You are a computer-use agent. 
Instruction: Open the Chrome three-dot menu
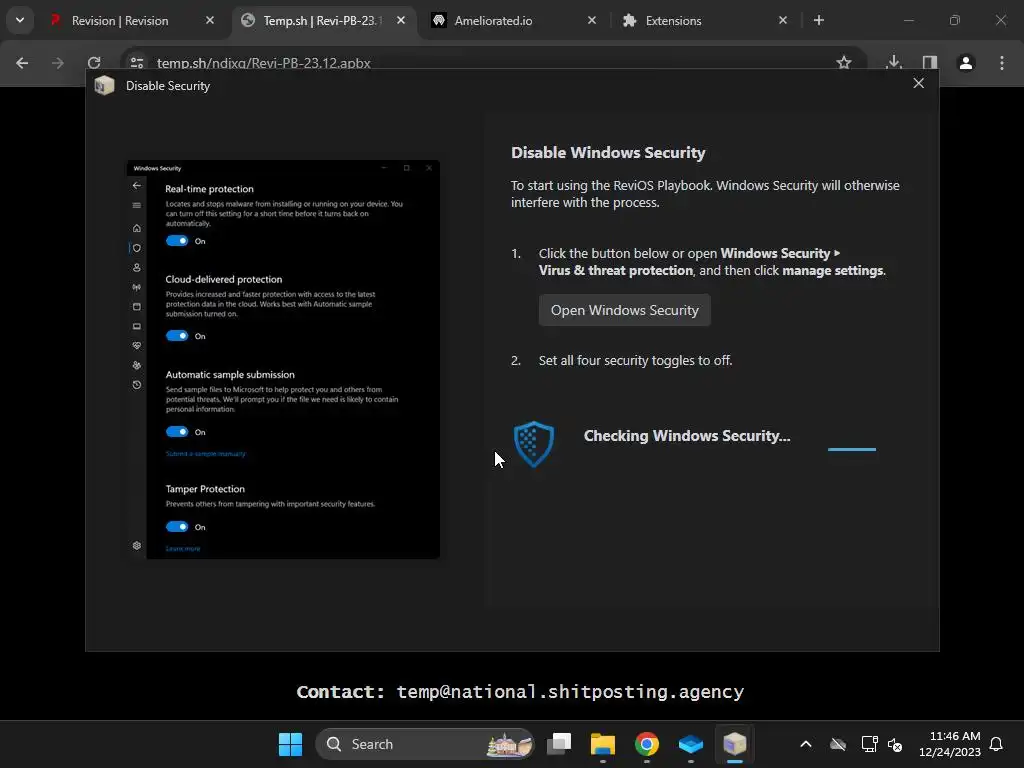1002,63
